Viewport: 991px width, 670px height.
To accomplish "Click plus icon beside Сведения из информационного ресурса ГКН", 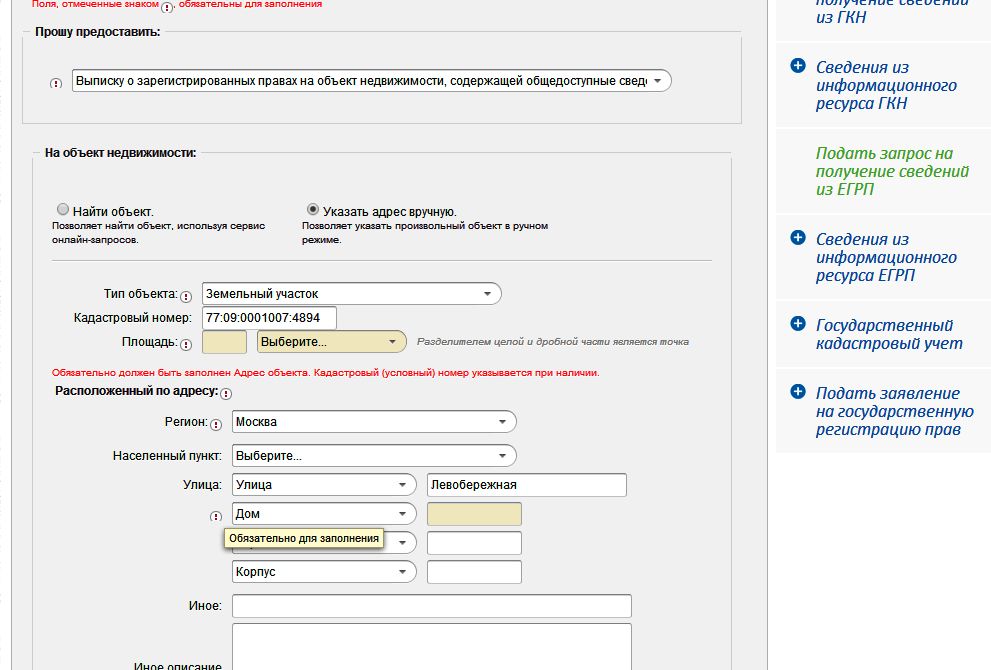I will pyautogui.click(x=797, y=66).
